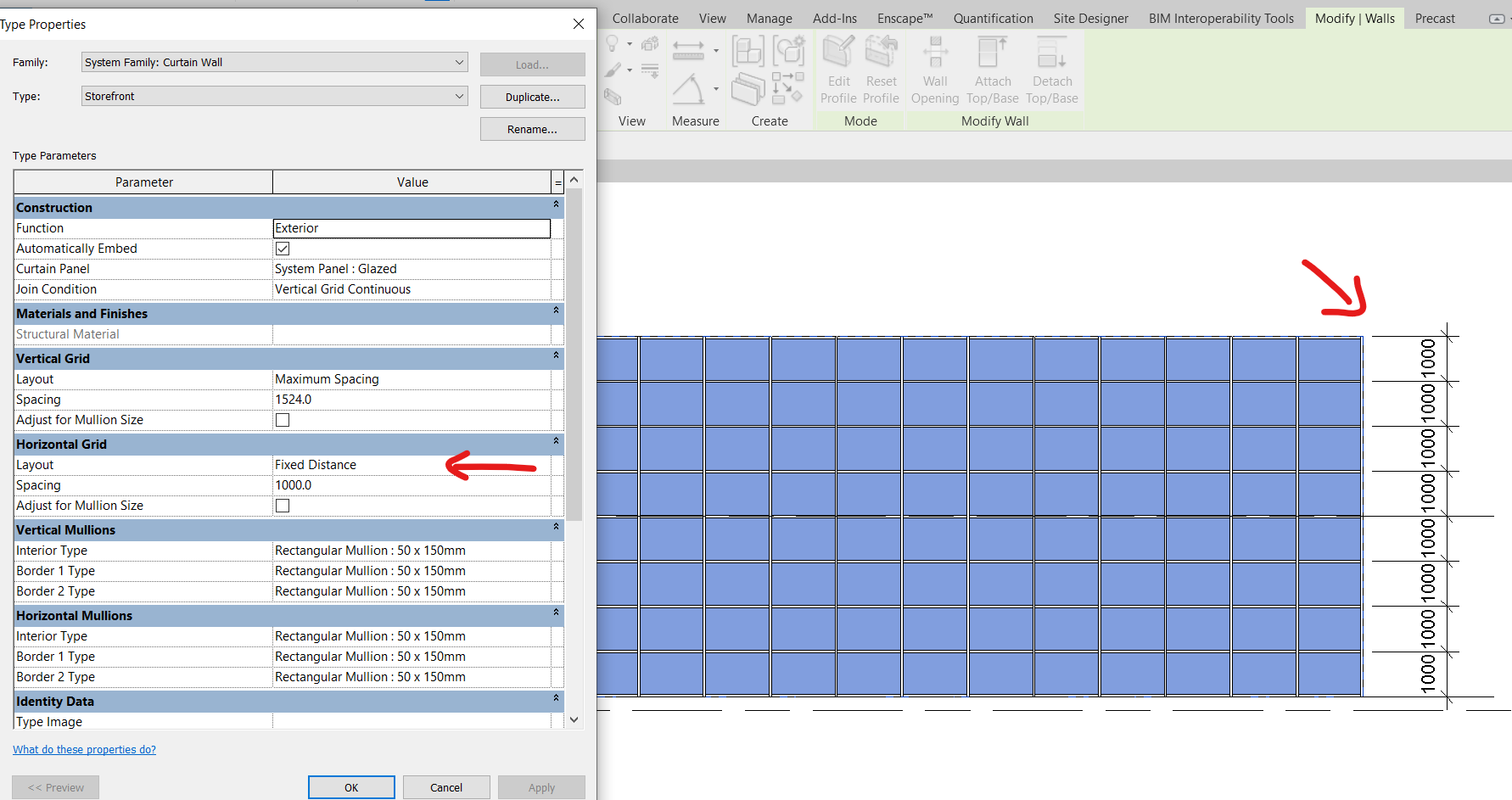Switch to the Manage ribbon tab
1512x800 pixels.
click(770, 19)
